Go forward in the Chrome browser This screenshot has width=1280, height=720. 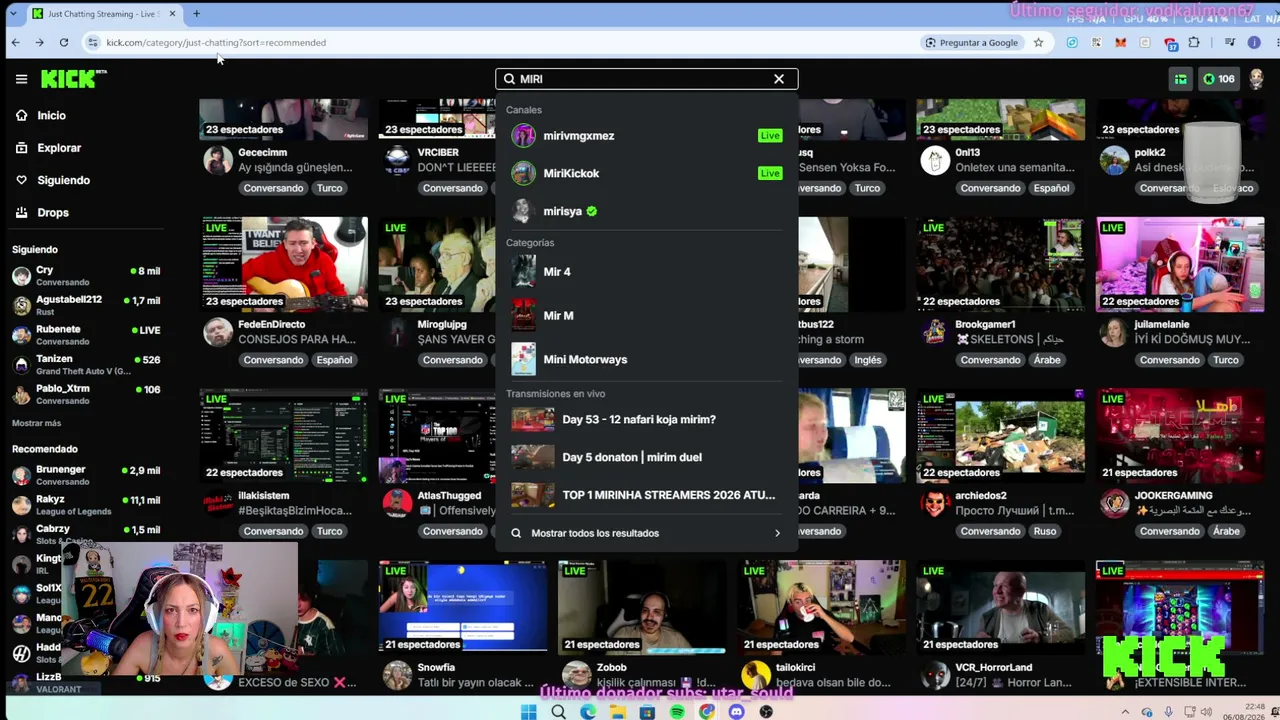(40, 43)
